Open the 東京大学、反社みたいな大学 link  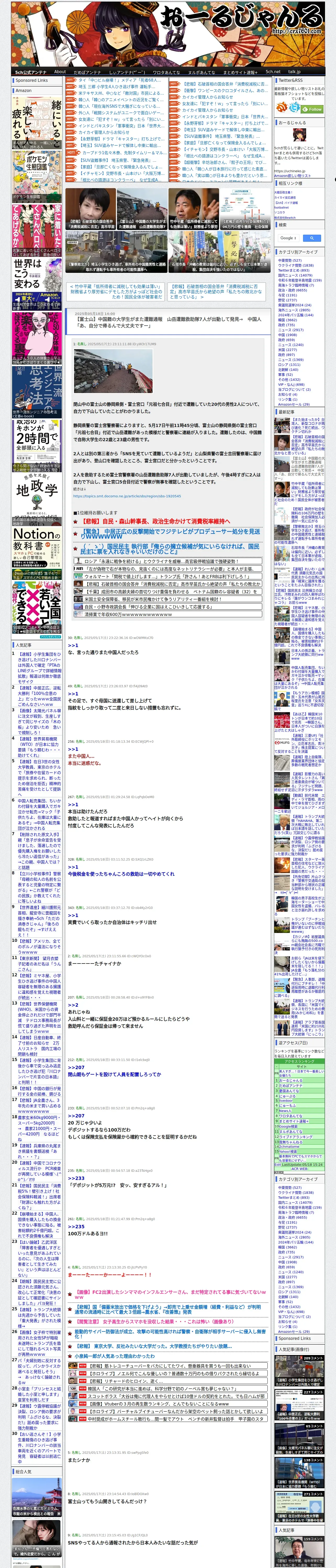pyautogui.click(x=153, y=1346)
